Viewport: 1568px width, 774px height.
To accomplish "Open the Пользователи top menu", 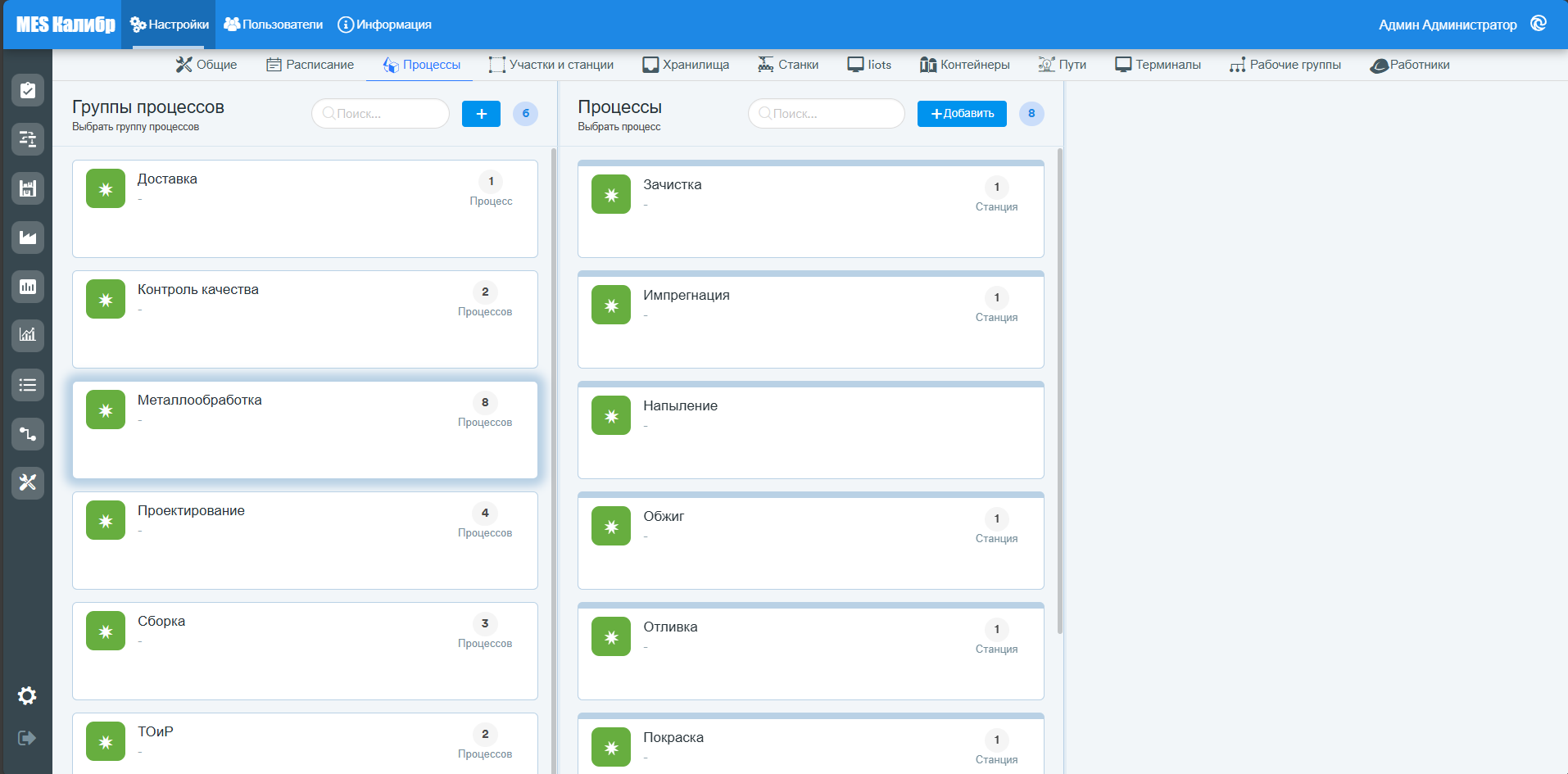I will click(273, 25).
